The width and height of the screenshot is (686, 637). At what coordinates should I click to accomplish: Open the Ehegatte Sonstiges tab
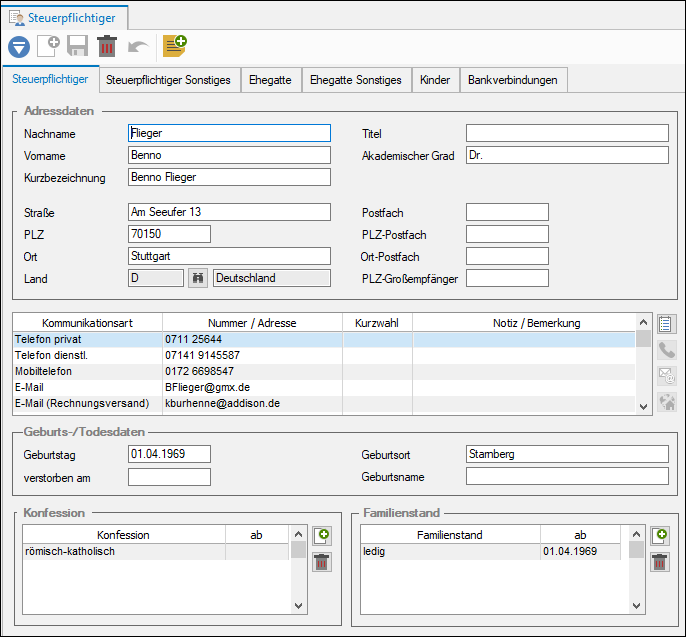356,80
